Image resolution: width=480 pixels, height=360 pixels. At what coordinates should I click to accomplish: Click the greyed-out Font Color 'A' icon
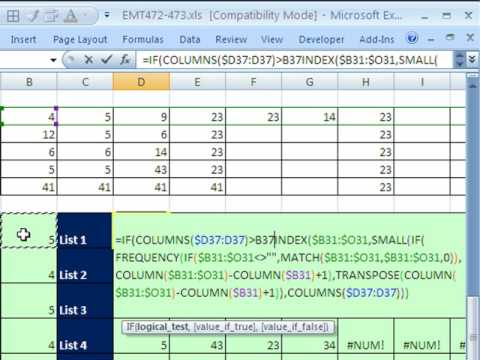(x=71, y=15)
